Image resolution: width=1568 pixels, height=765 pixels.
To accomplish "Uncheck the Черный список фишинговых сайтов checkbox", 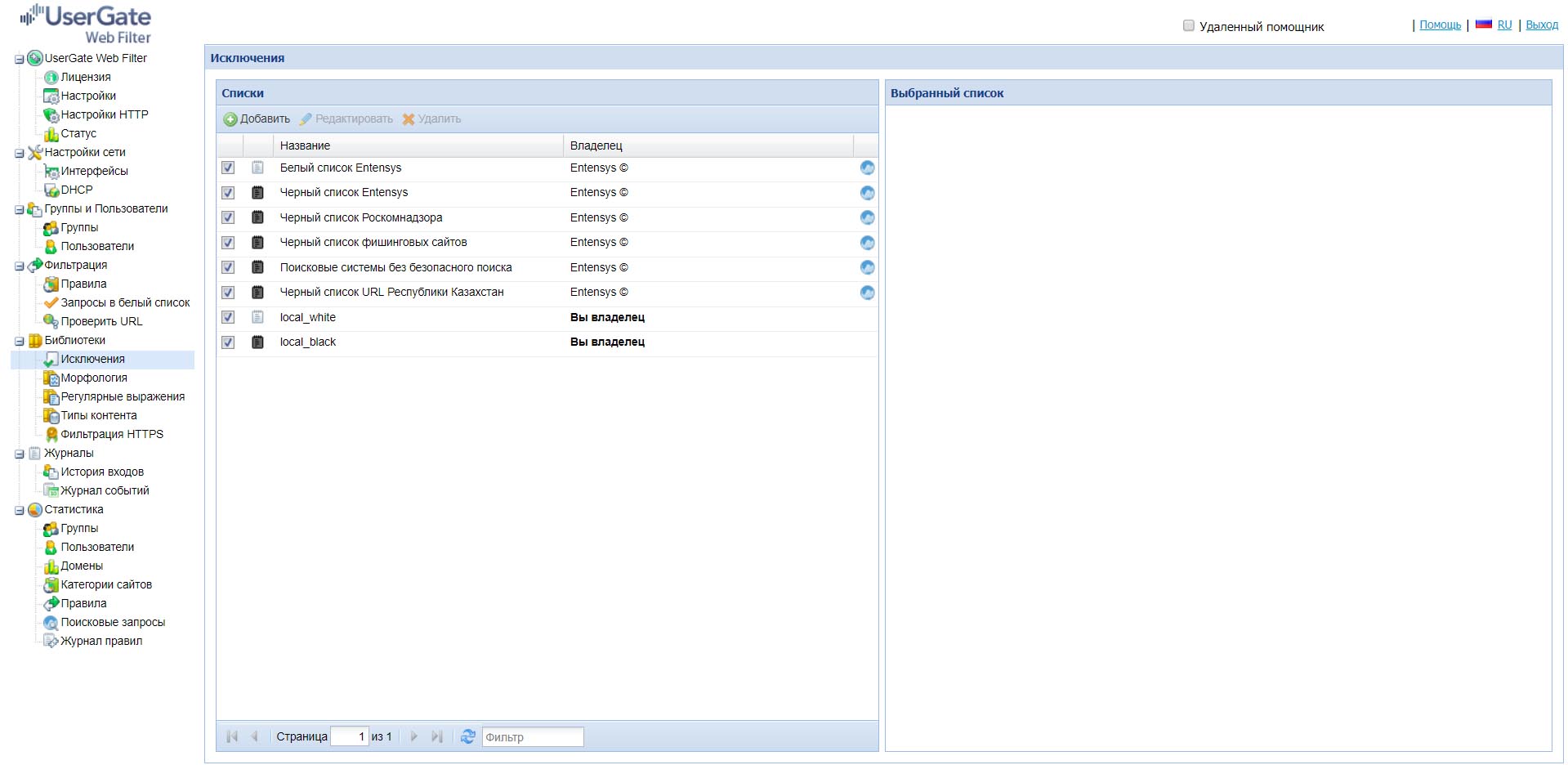I will (228, 243).
